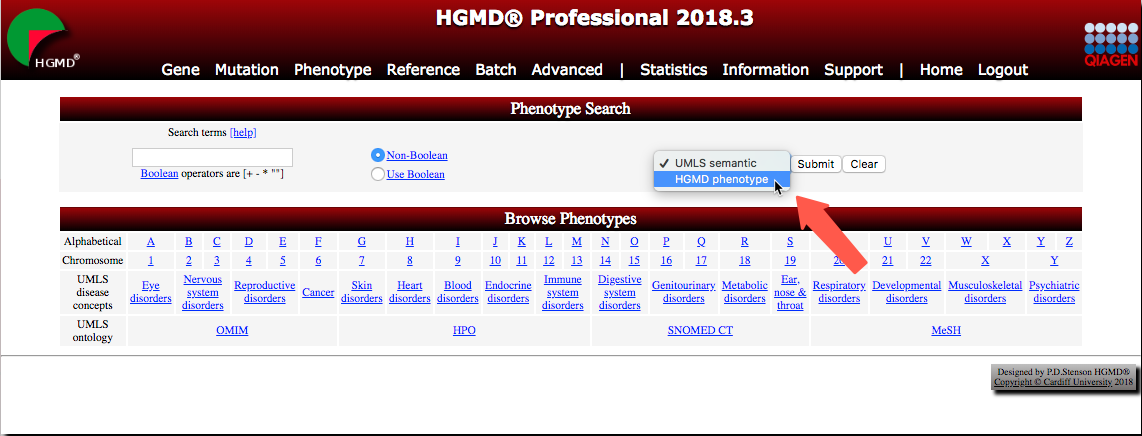Open Respiratory disorders link

tap(839, 292)
